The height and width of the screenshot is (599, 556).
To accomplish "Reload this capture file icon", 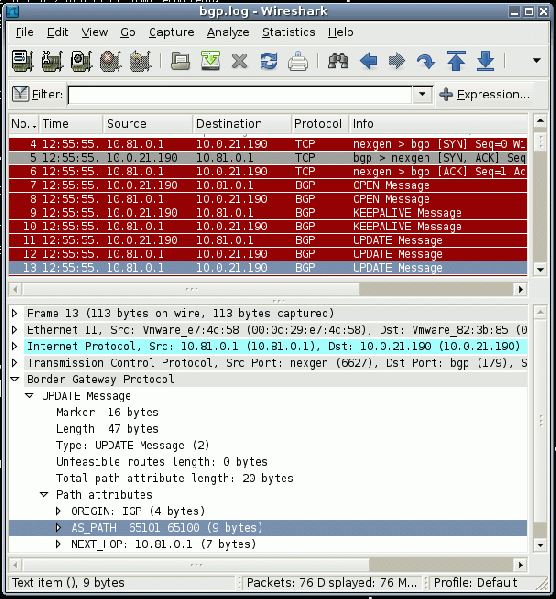I will click(x=269, y=61).
